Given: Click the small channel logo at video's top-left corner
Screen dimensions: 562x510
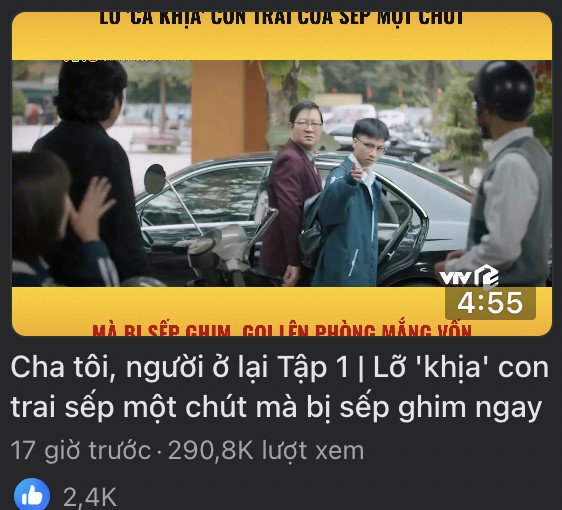Looking at the screenshot, I should [80, 60].
